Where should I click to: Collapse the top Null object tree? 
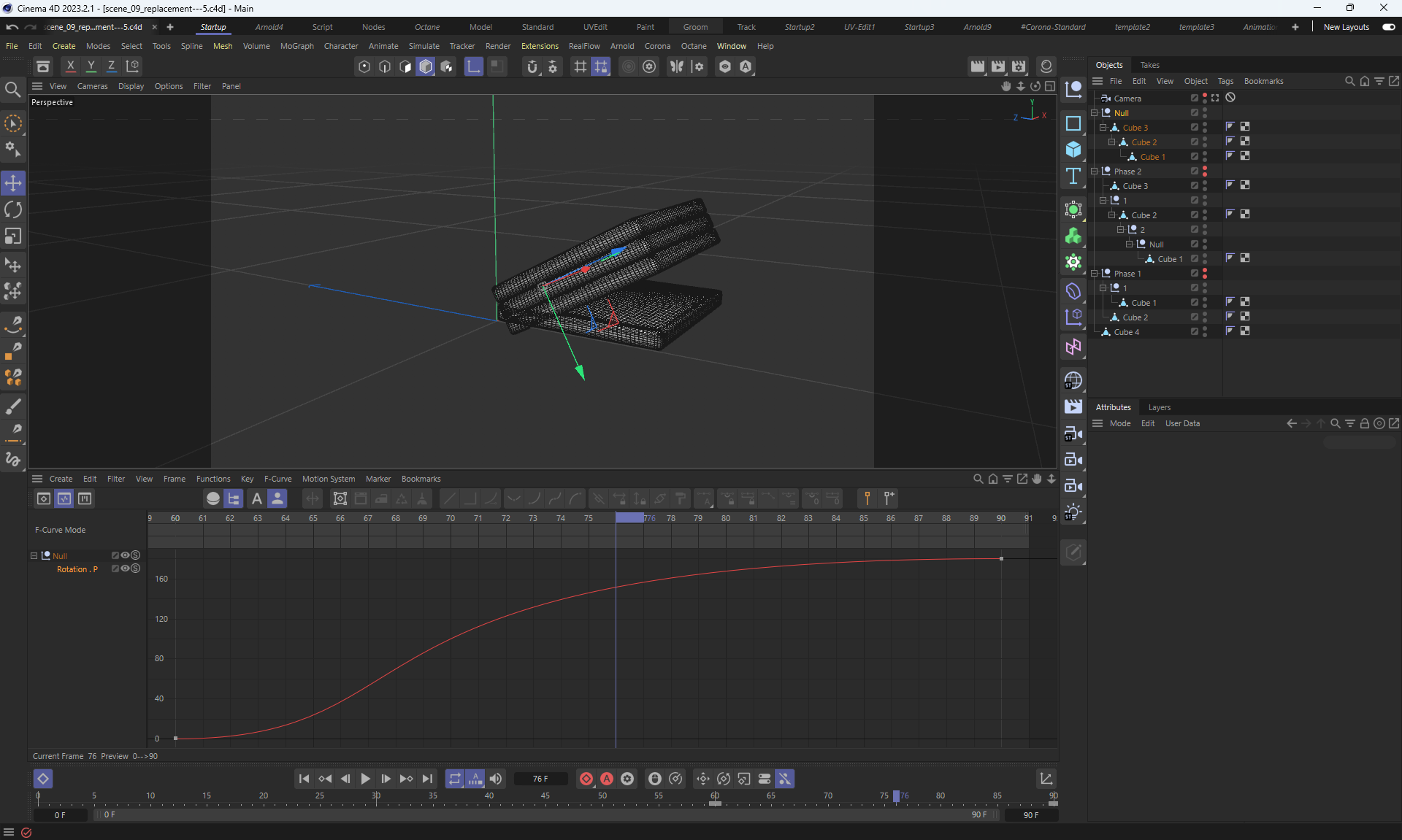tap(1094, 113)
